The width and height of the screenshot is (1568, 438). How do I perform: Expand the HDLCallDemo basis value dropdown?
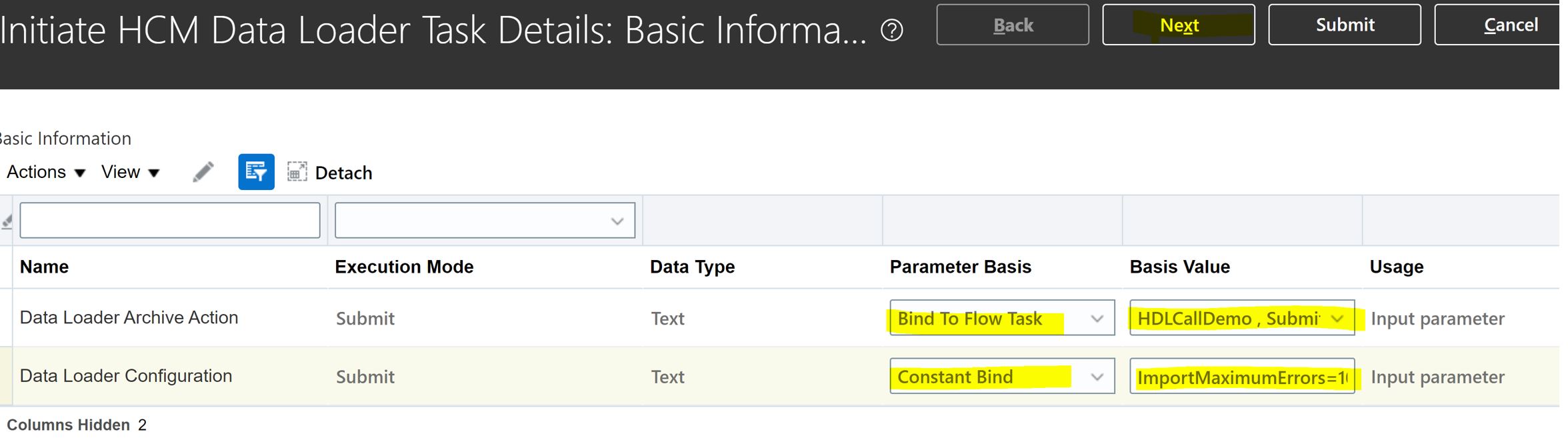pos(1337,319)
